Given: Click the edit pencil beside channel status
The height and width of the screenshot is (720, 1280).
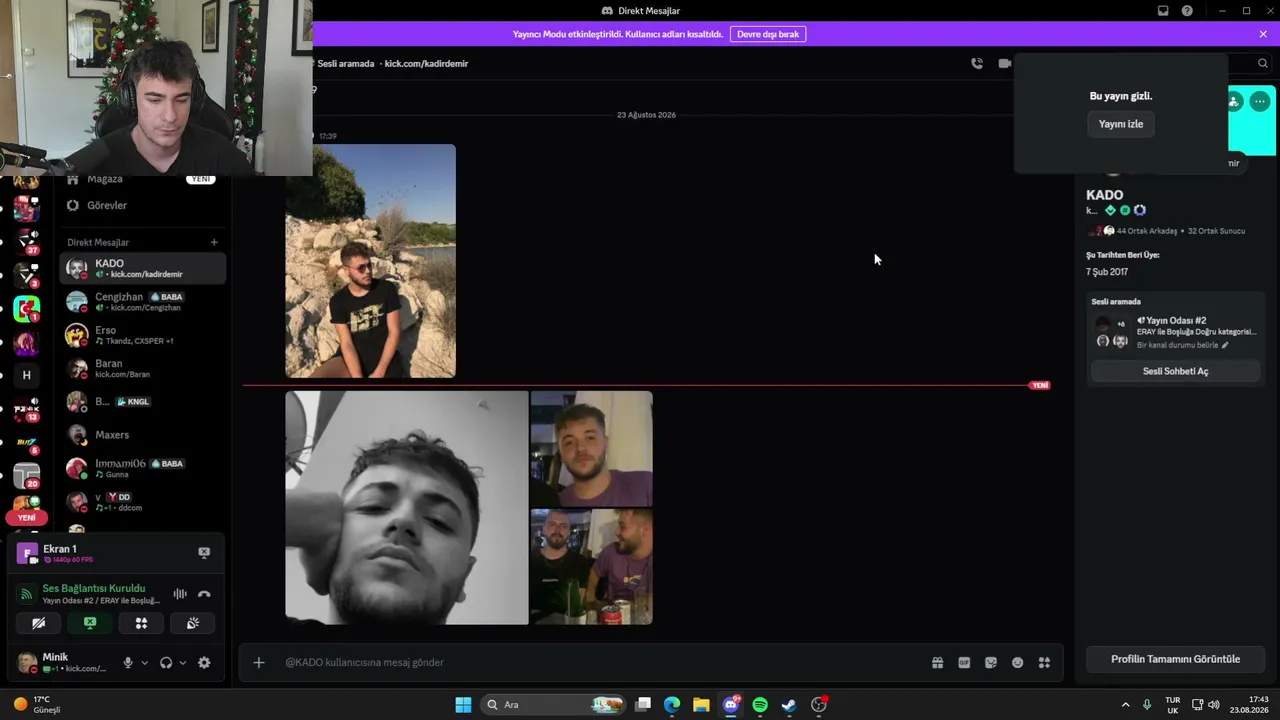Looking at the screenshot, I should [1225, 345].
